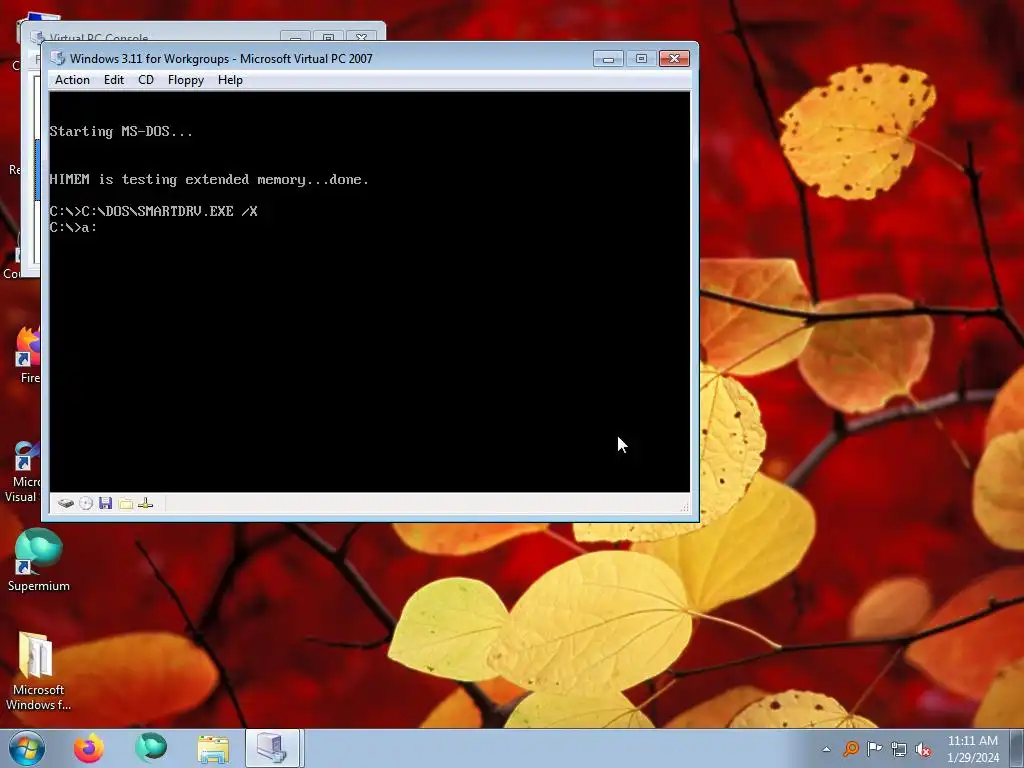Select the Microsoft Visual desktop shortcut
Viewport: 1024px width, 768px height.
pyautogui.click(x=23, y=472)
